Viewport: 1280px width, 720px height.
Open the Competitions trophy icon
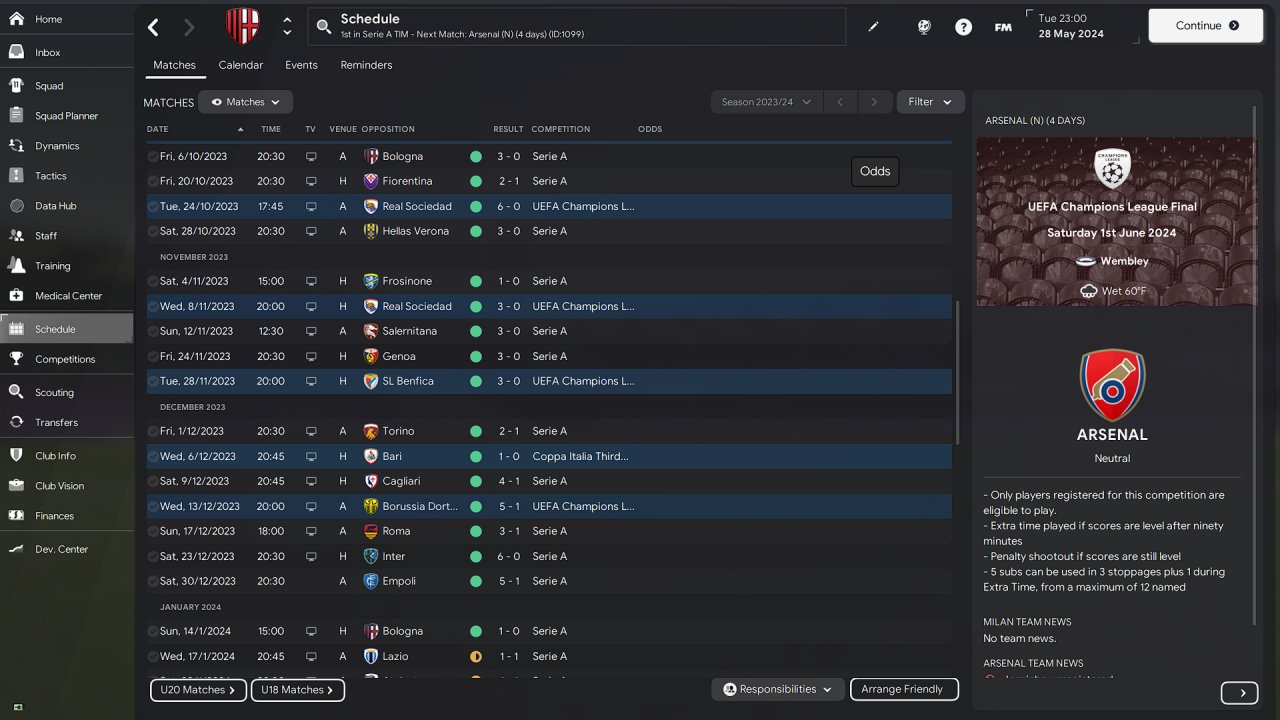click(x=16, y=359)
